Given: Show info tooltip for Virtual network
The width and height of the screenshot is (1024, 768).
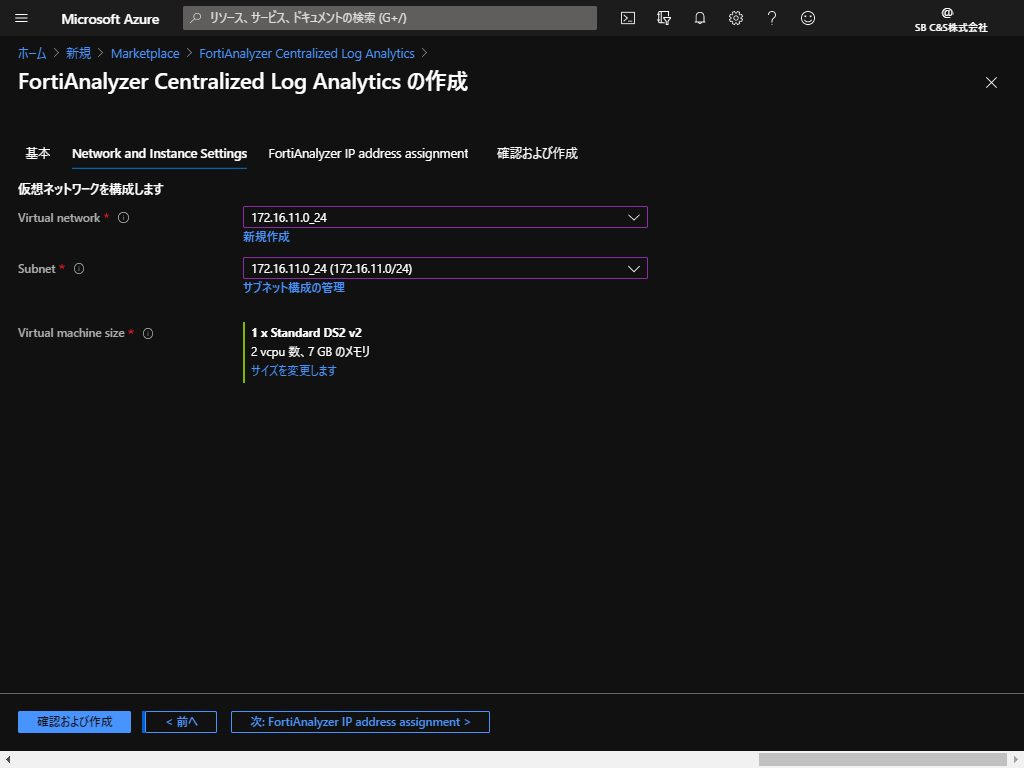Looking at the screenshot, I should coord(123,218).
